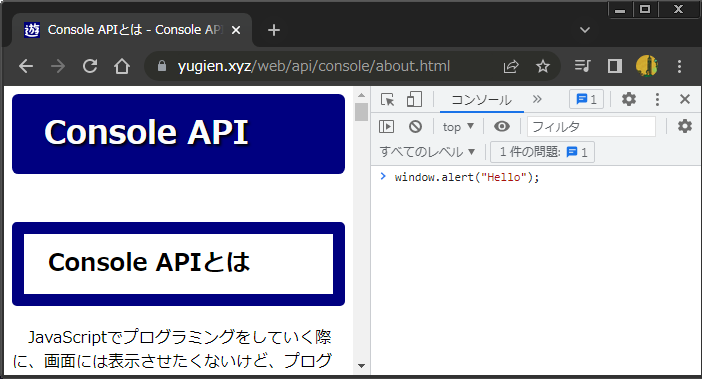Click the page scrollbar thumb

coord(361,112)
